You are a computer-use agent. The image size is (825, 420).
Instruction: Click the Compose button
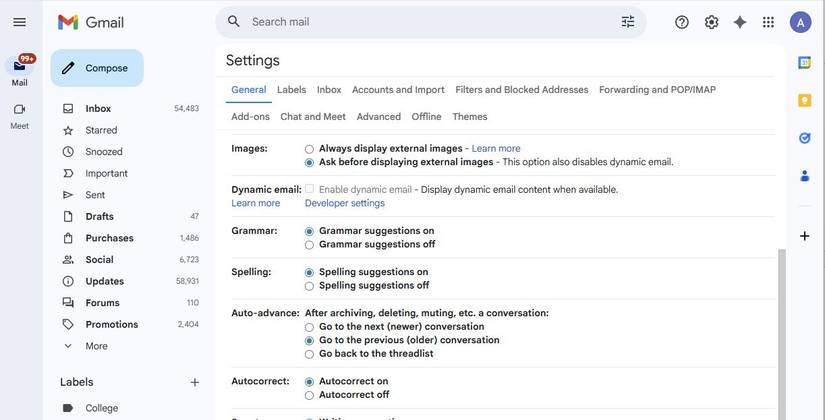click(97, 68)
